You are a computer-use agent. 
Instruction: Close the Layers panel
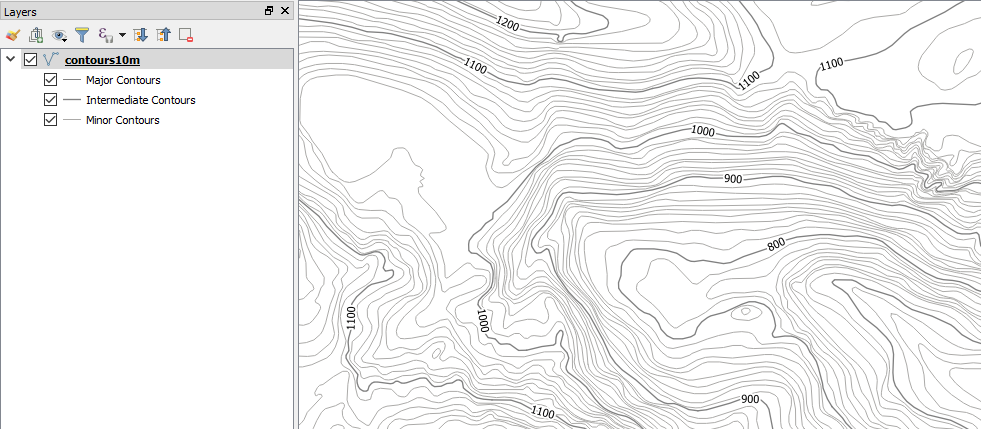(285, 11)
